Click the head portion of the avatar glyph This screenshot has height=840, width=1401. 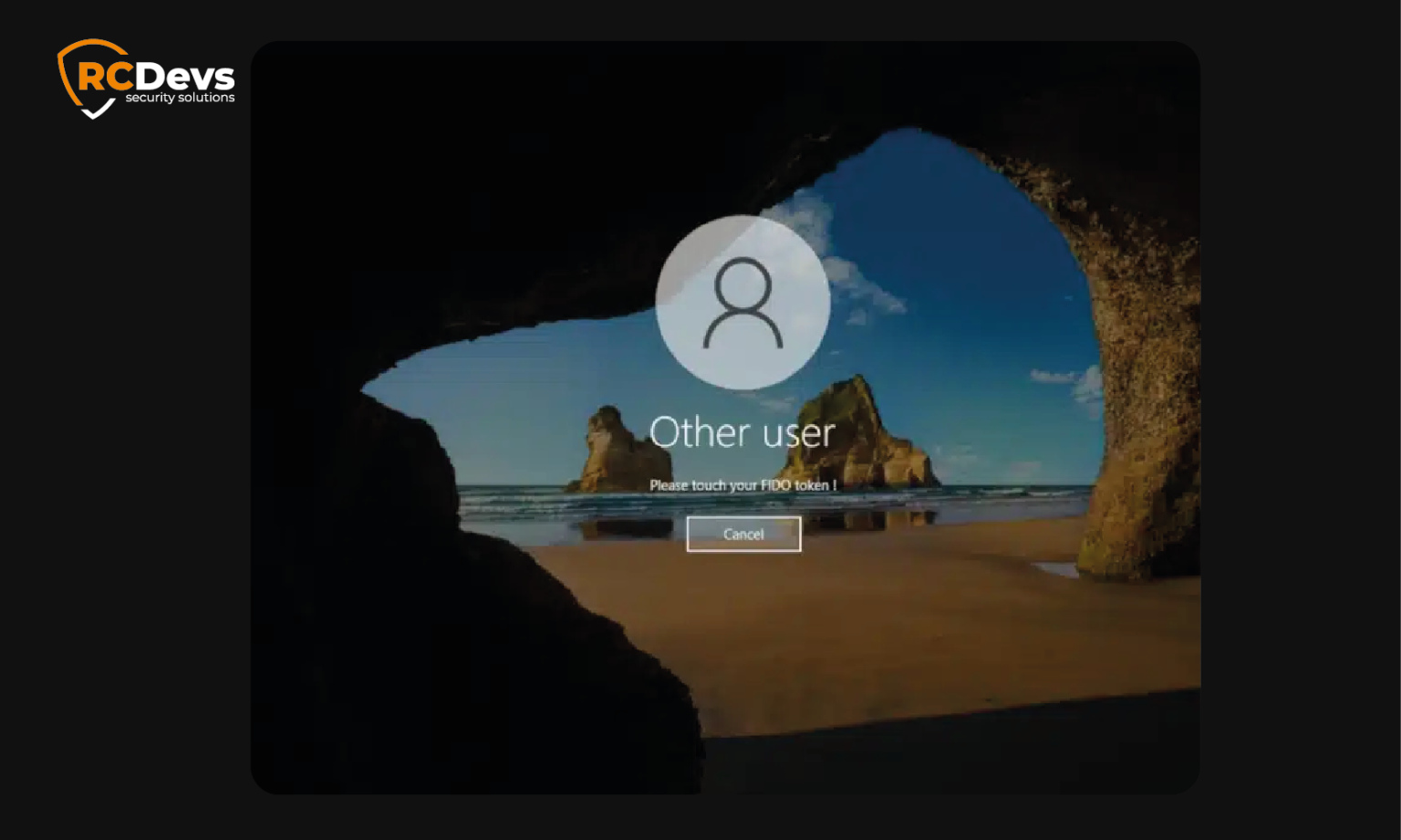[x=742, y=283]
